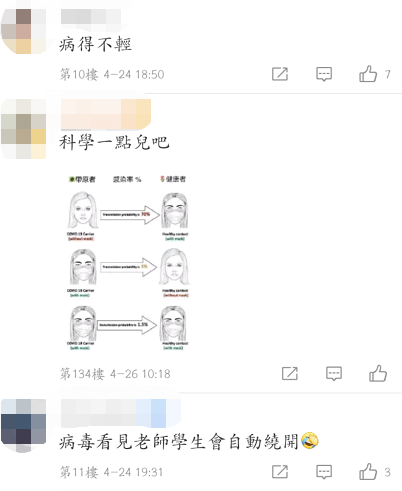Reply to the 第11樓 comment

324,472
